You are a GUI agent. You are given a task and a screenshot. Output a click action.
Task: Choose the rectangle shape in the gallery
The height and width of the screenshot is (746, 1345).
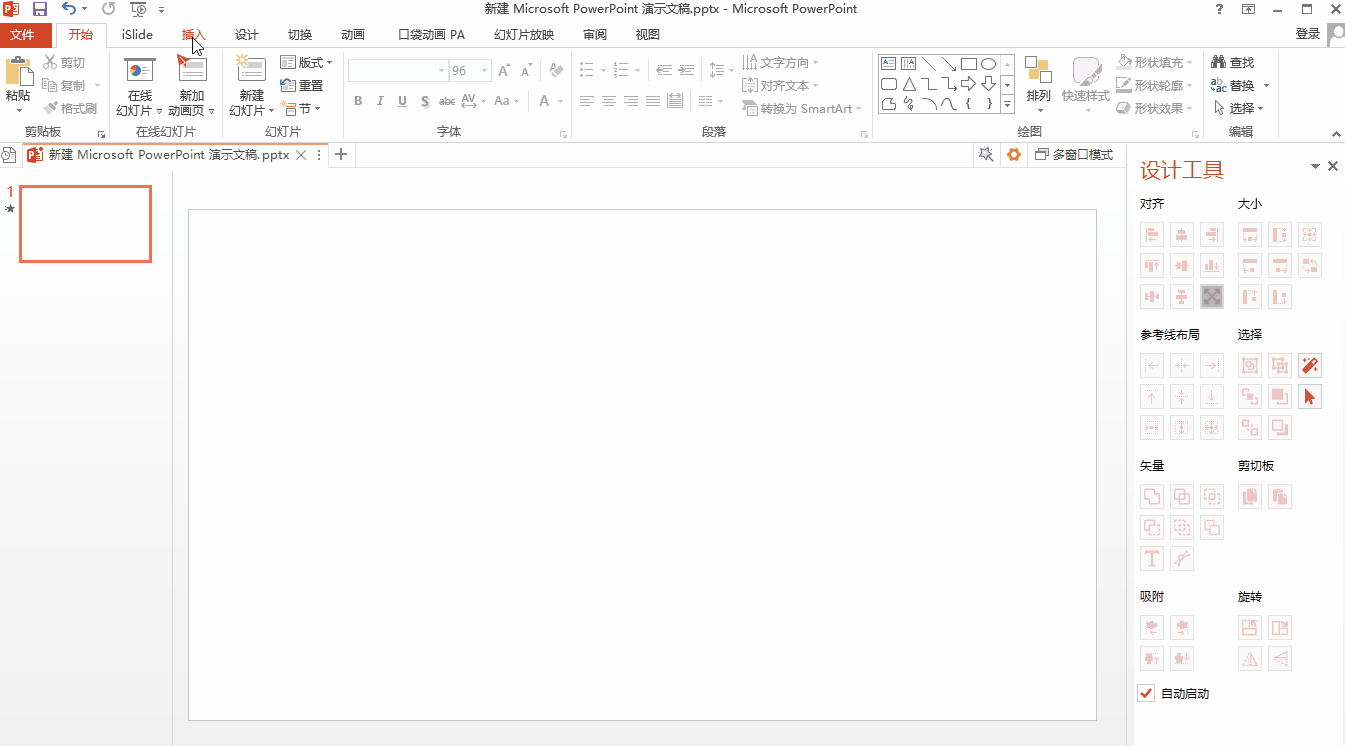tap(969, 64)
